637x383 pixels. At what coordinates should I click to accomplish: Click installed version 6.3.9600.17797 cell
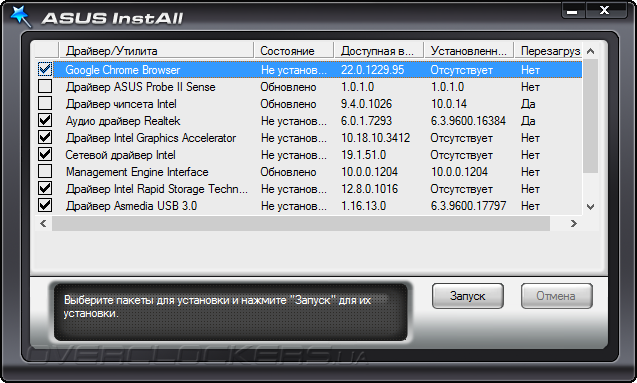468,206
